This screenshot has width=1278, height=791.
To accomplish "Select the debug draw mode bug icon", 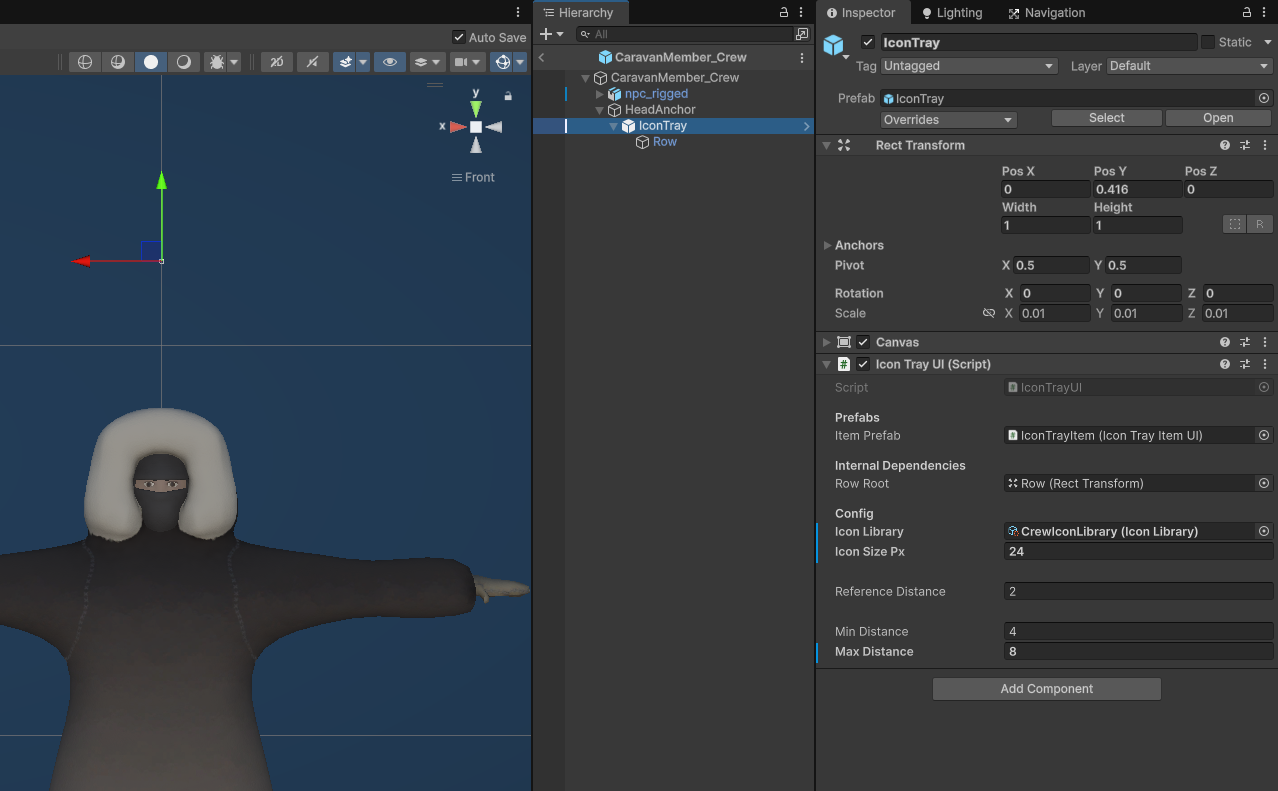I will 218,61.
